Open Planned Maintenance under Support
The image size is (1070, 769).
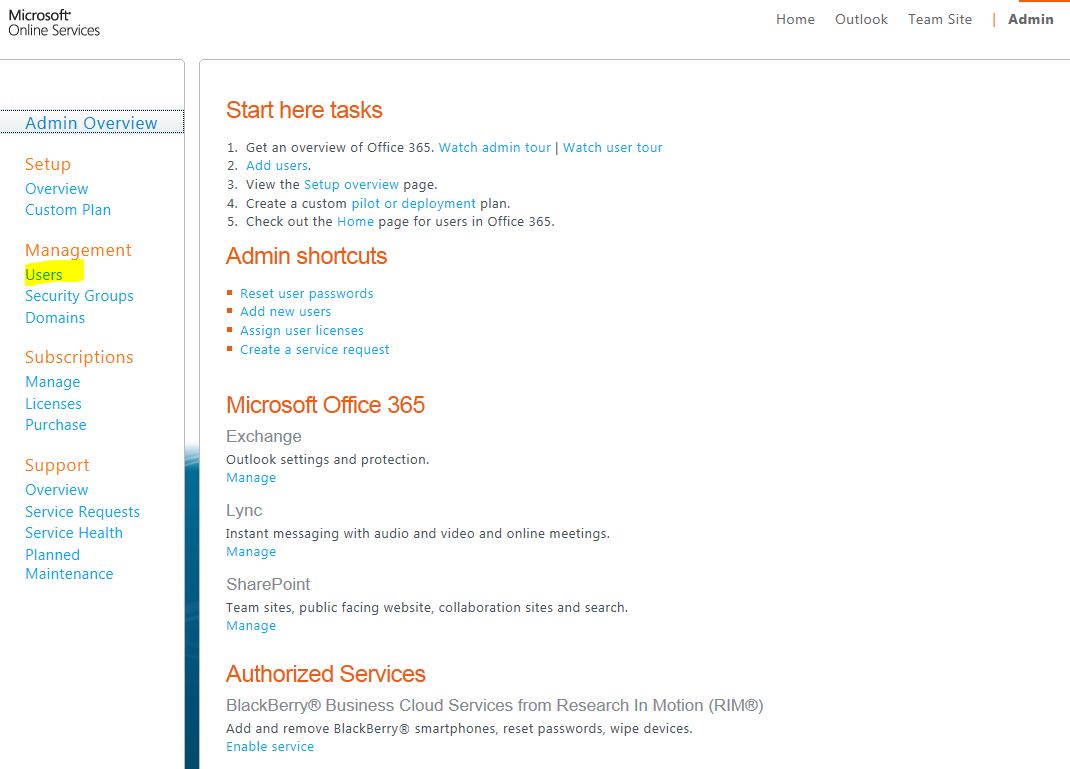pyautogui.click(x=69, y=564)
